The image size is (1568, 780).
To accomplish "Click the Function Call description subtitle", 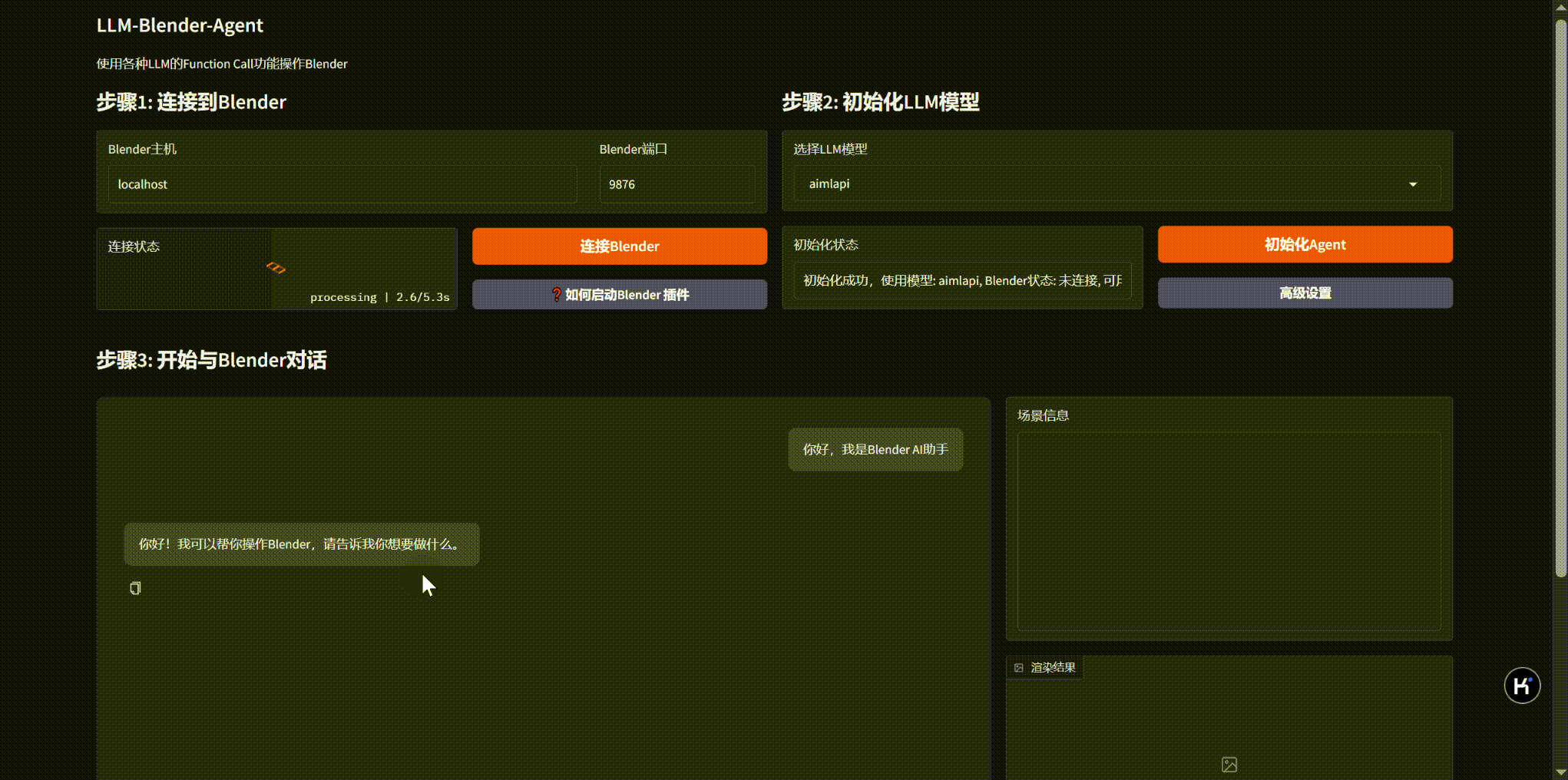I will click(x=222, y=64).
